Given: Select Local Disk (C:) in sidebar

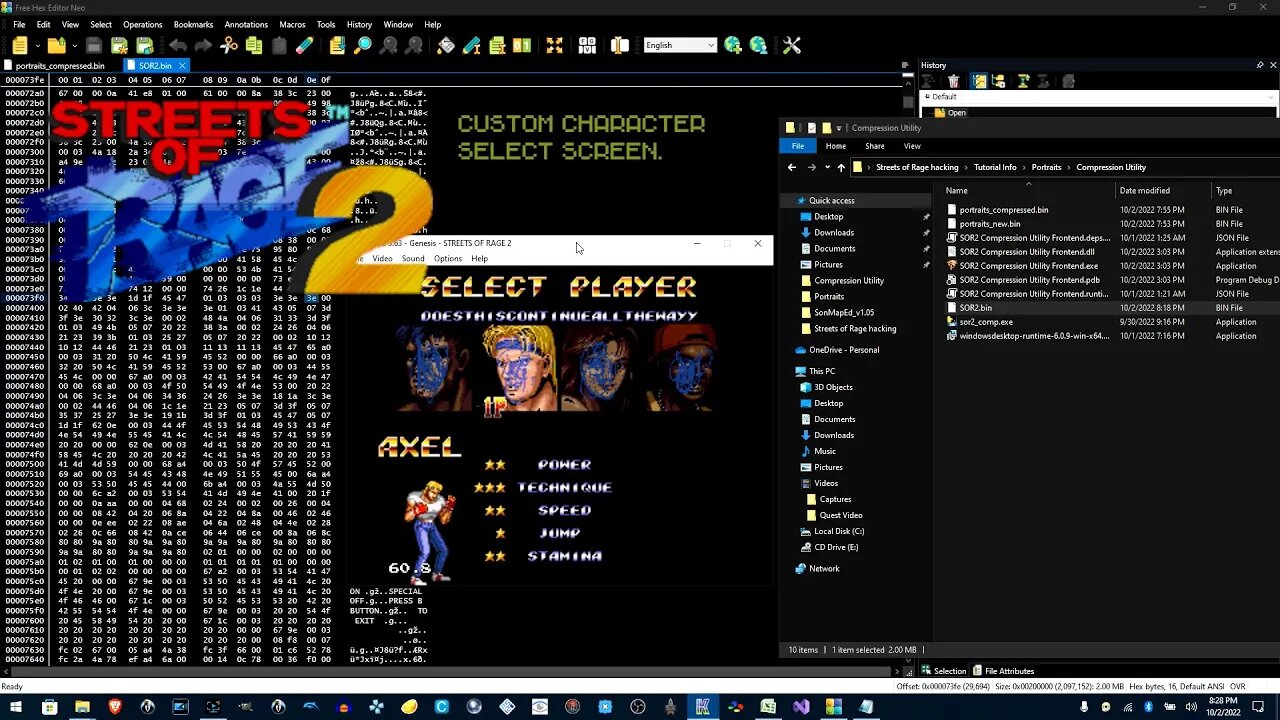Looking at the screenshot, I should pos(838,531).
